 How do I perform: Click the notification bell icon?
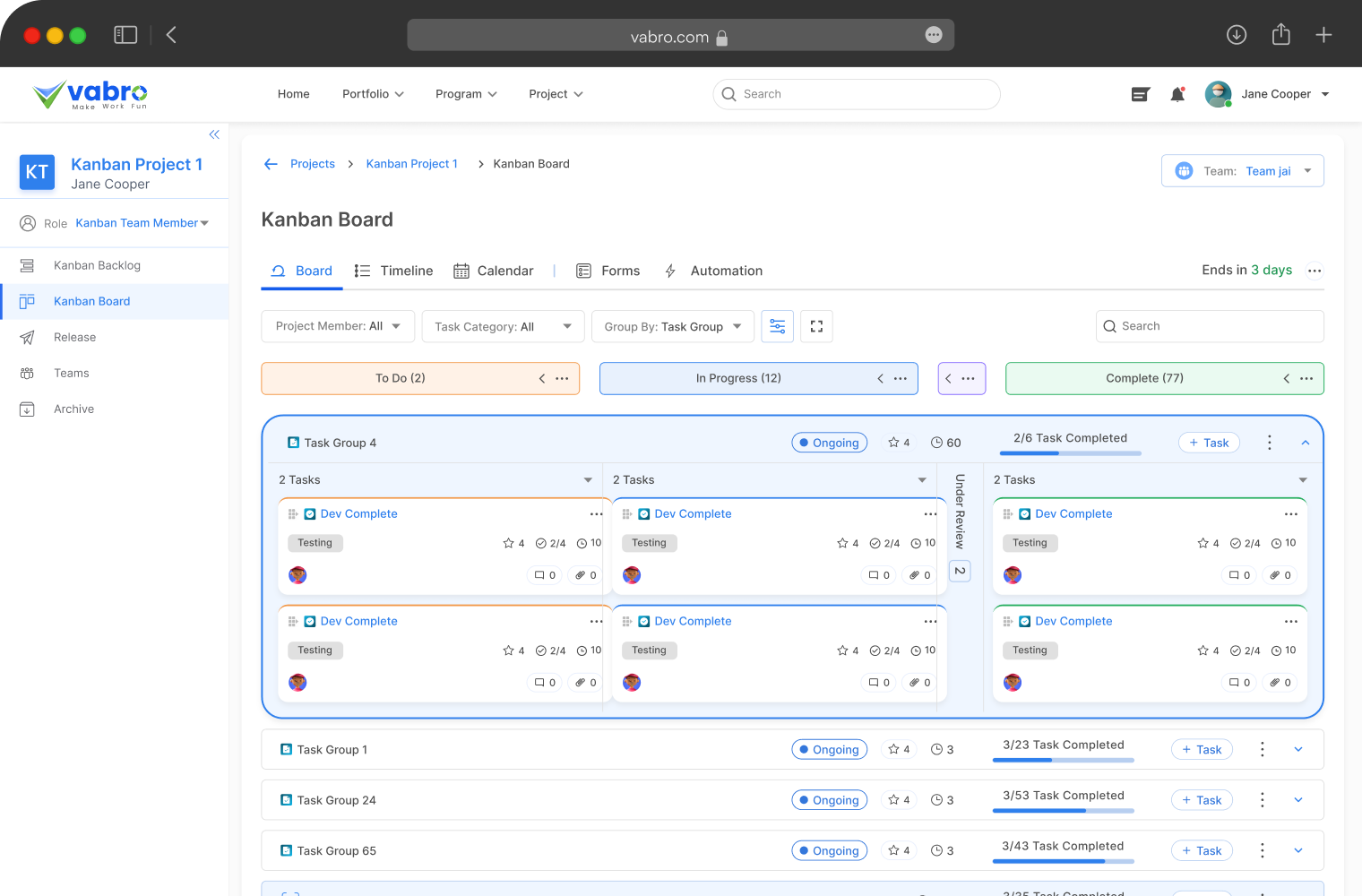(1177, 94)
